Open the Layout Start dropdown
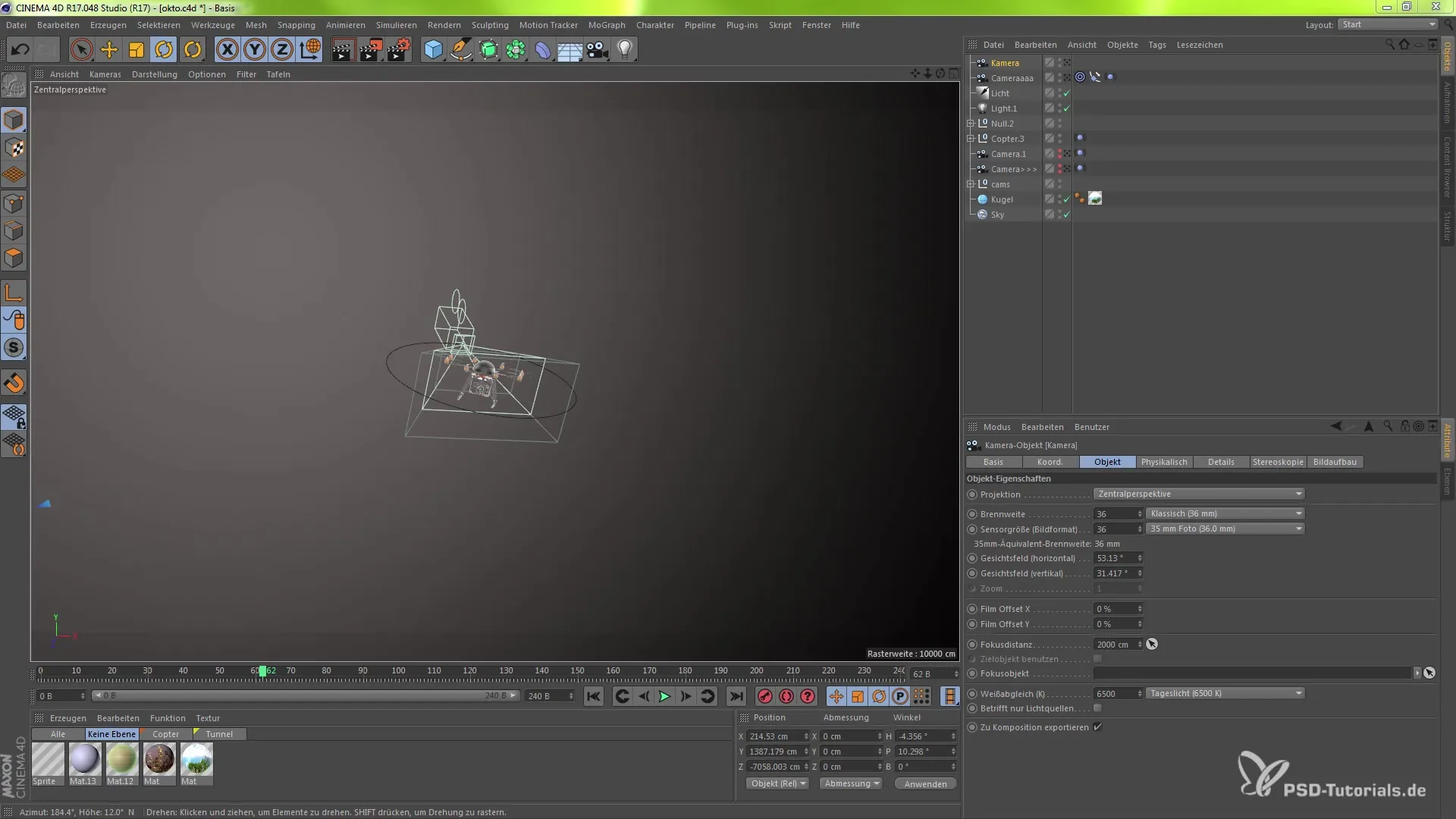The image size is (1456, 819). point(1388,24)
